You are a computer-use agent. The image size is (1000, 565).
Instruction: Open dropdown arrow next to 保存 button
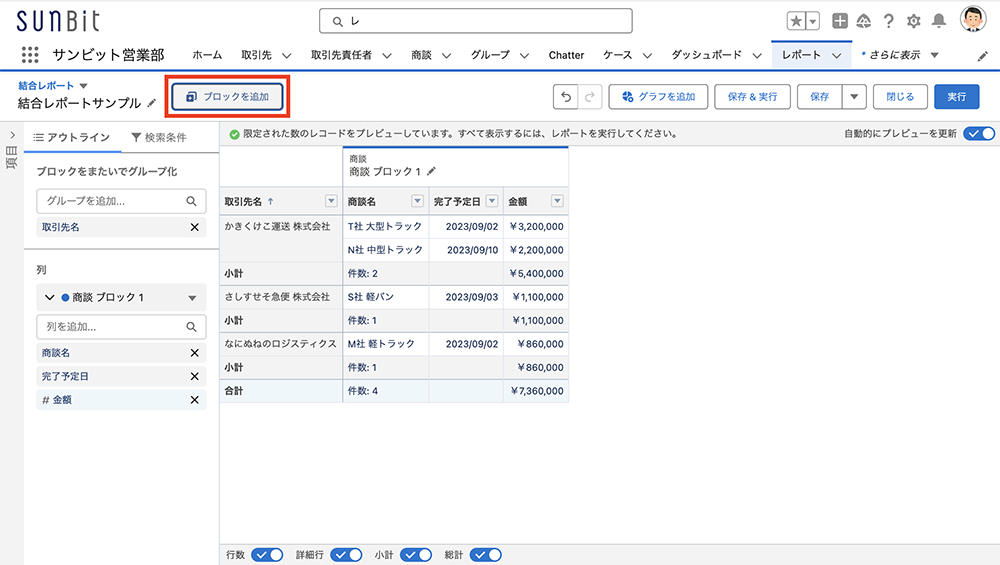[853, 97]
